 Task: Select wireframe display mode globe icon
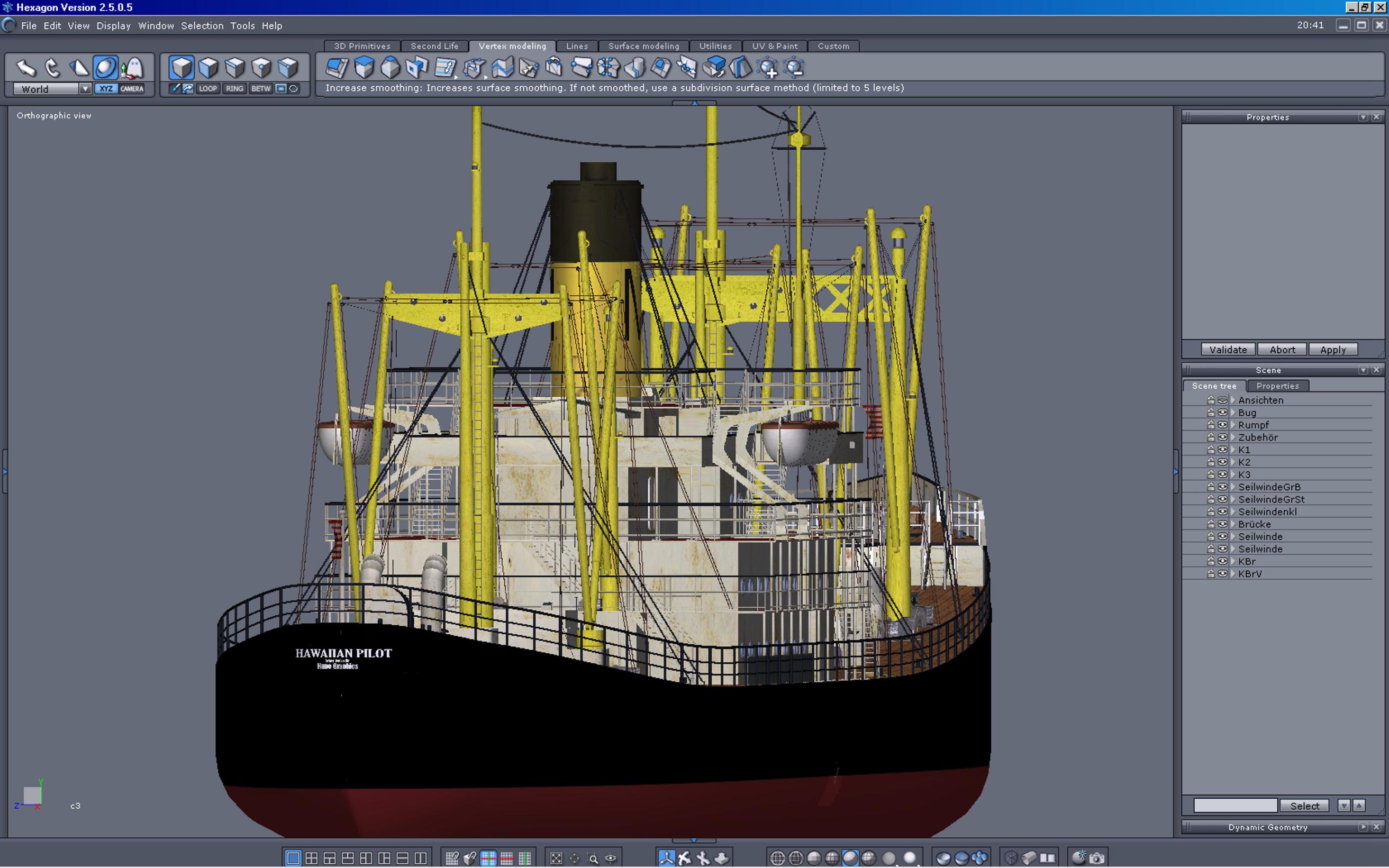777,858
